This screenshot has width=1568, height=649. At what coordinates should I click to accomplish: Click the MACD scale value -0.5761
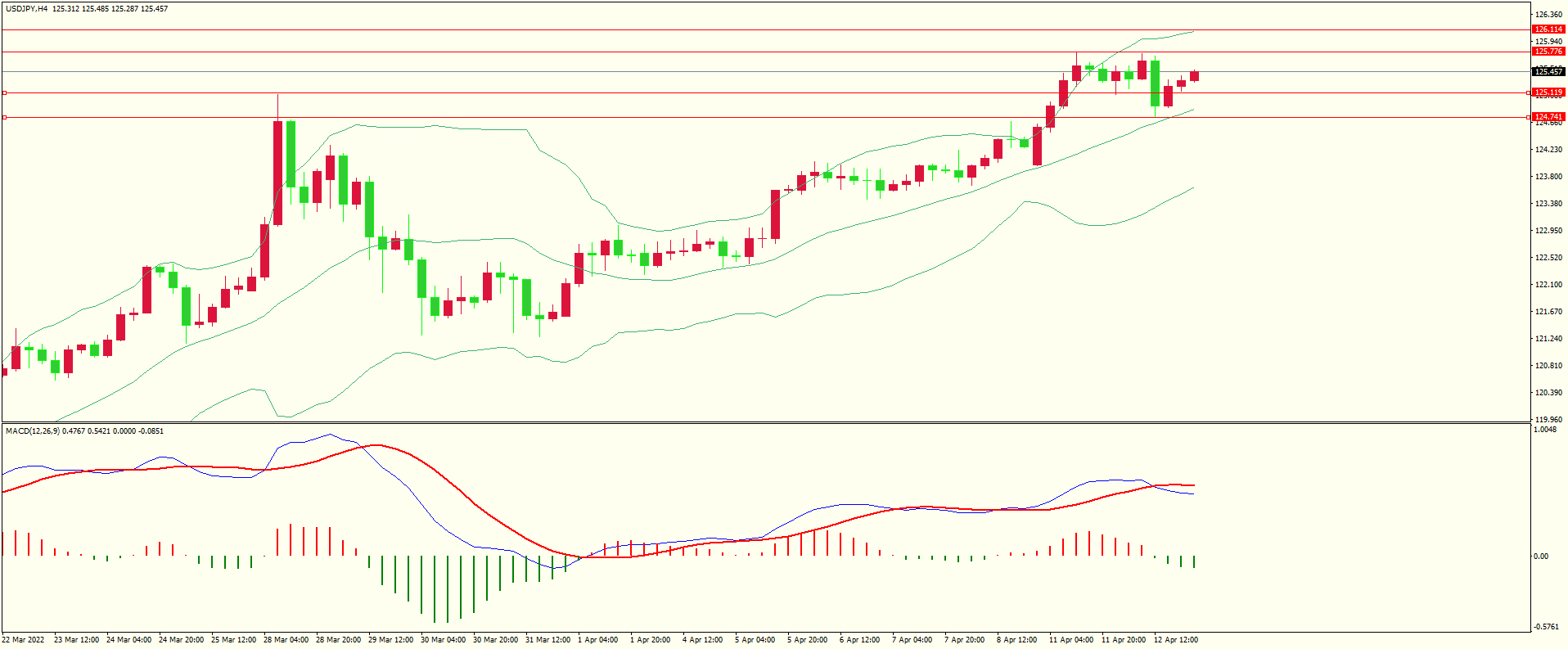1547,627
